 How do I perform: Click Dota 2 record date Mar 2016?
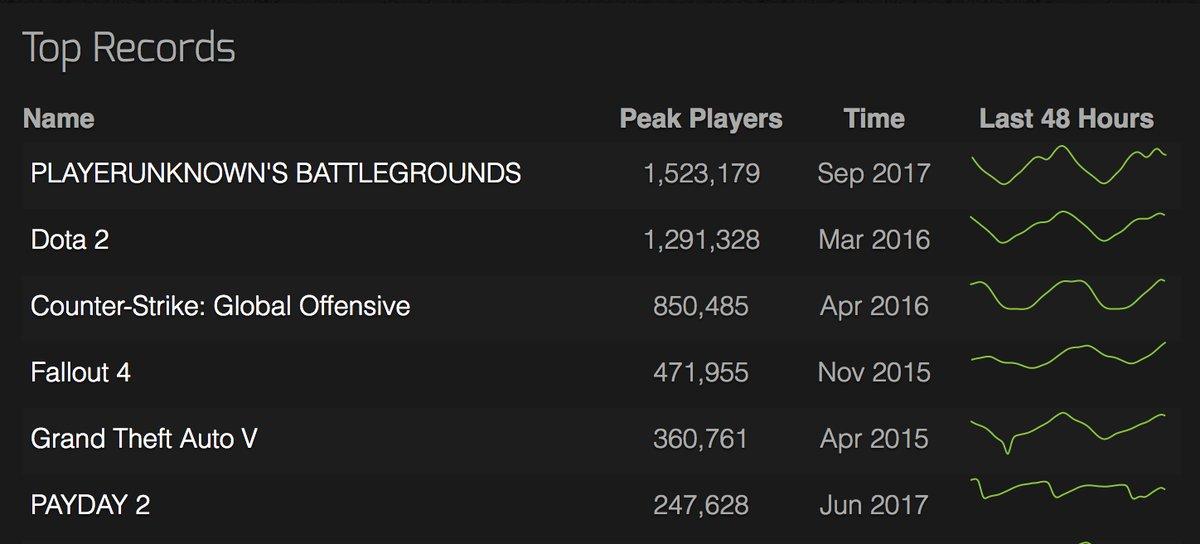point(873,240)
